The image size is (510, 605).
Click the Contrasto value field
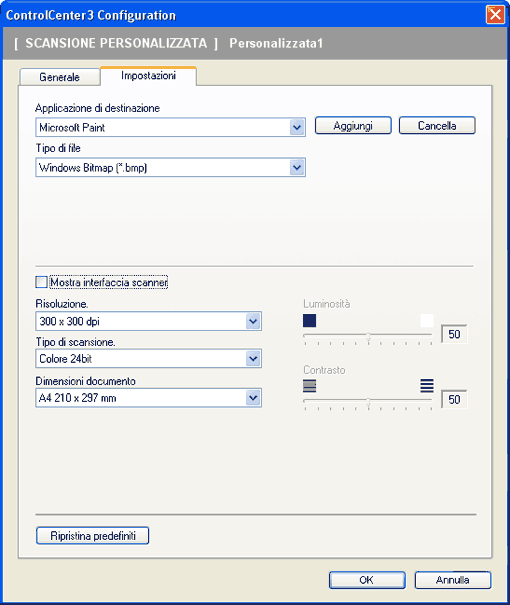[x=454, y=399]
